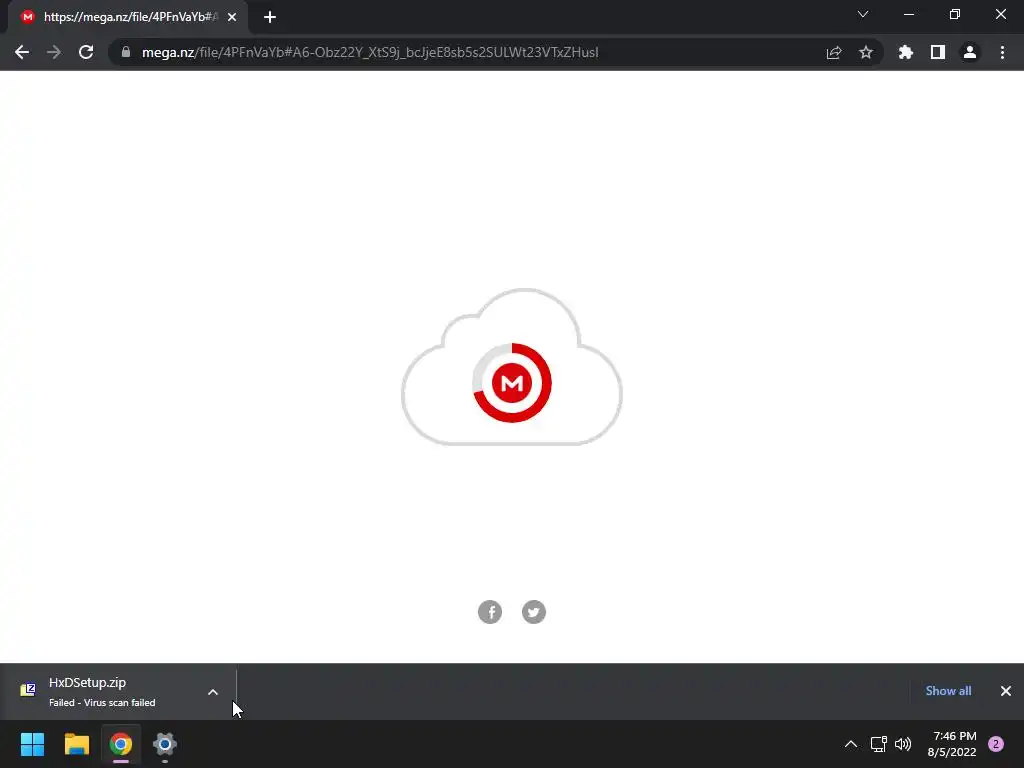Open clock showing 7:46 PM
This screenshot has width=1024, height=768.
coord(952,744)
